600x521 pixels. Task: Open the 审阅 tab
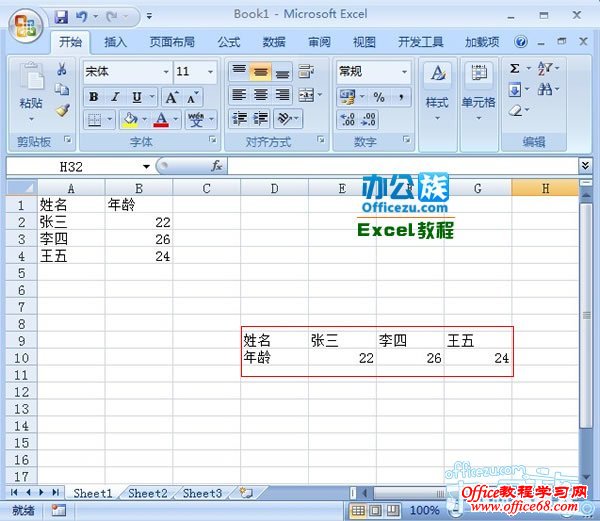(x=319, y=42)
